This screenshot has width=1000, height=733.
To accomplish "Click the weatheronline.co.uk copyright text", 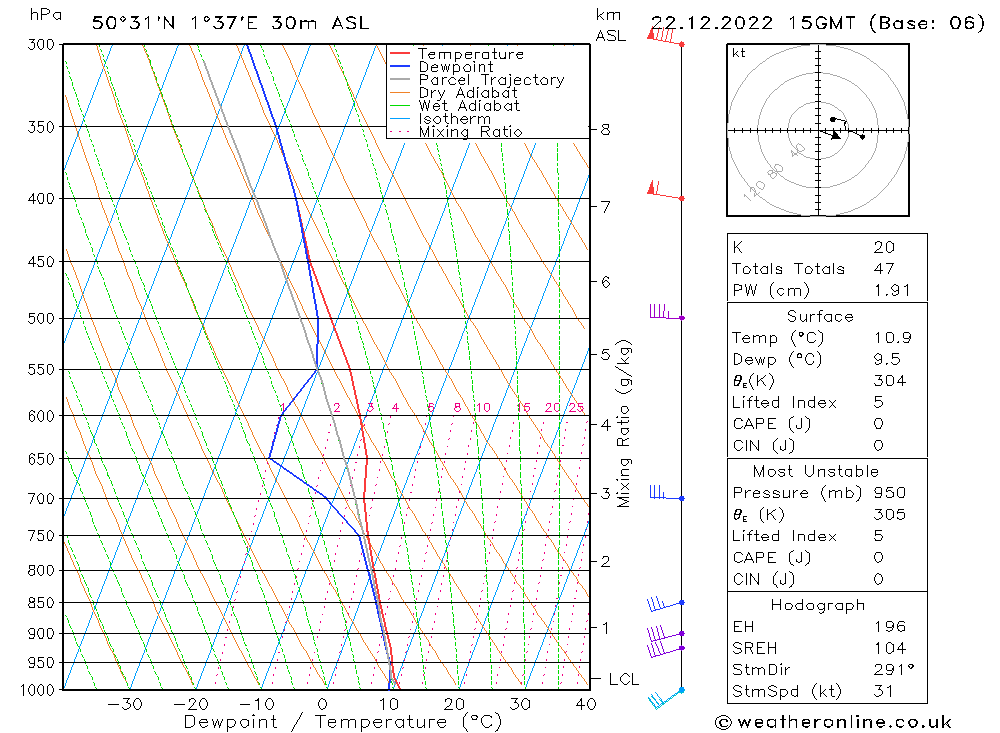I will [x=834, y=723].
